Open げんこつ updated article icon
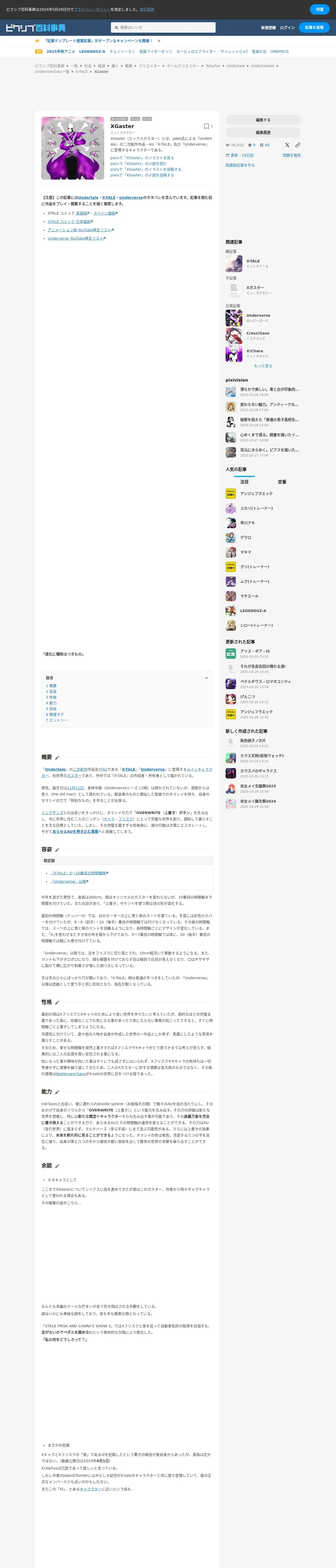 [231, 699]
